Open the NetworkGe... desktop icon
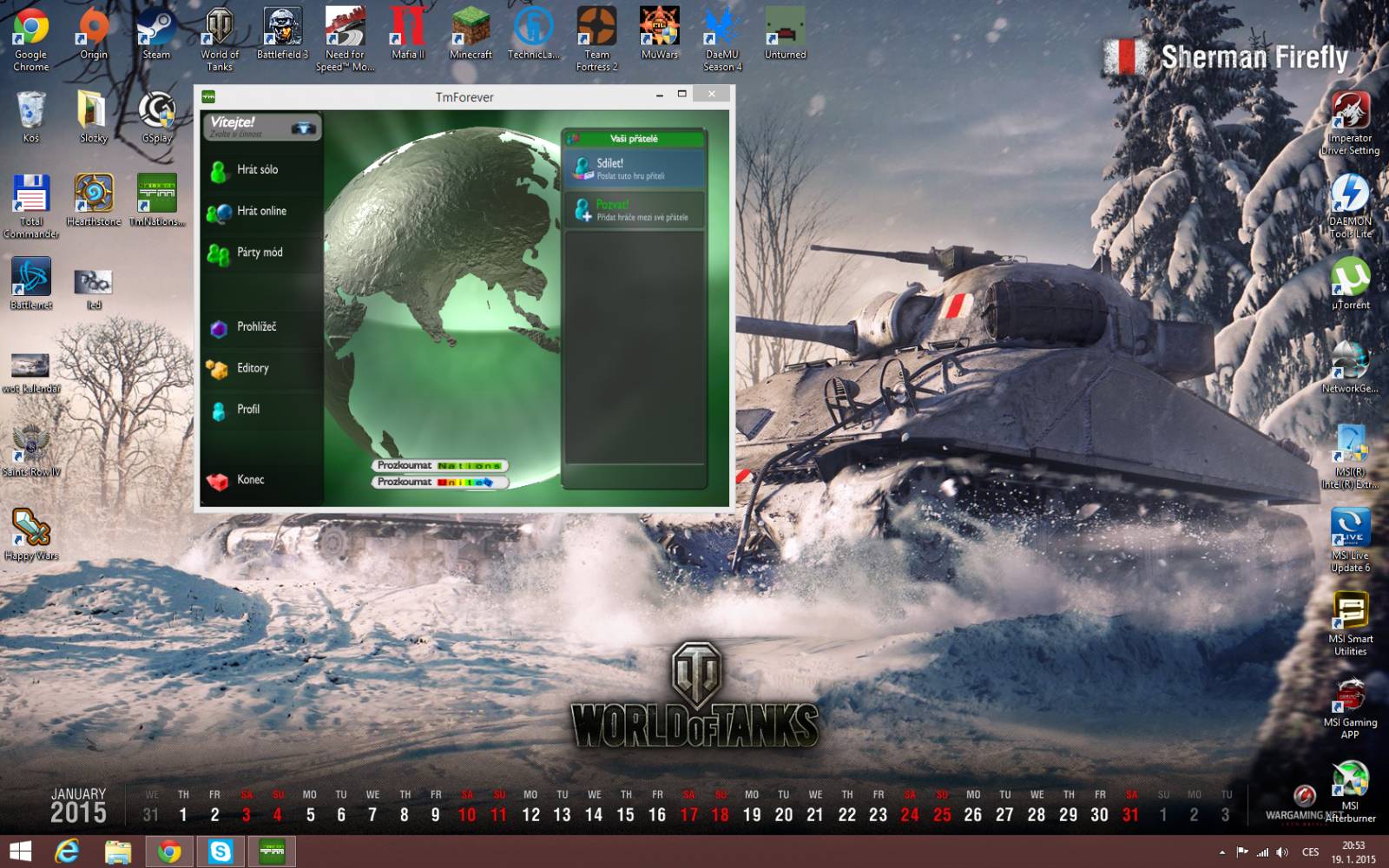 point(1350,368)
